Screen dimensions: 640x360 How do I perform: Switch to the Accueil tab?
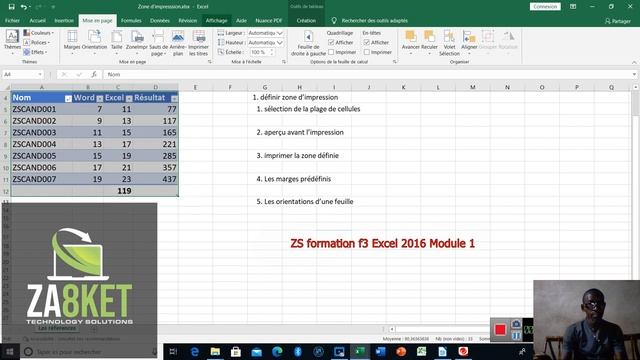click(x=38, y=20)
